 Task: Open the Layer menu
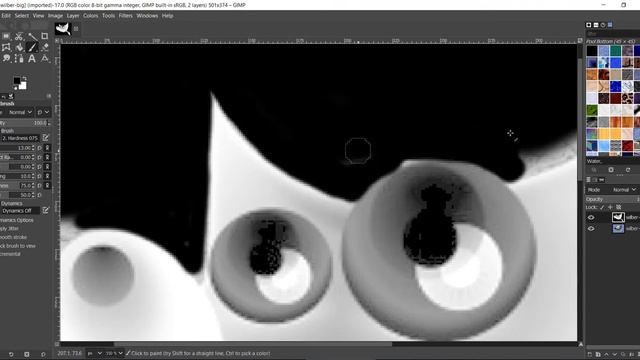coord(73,16)
